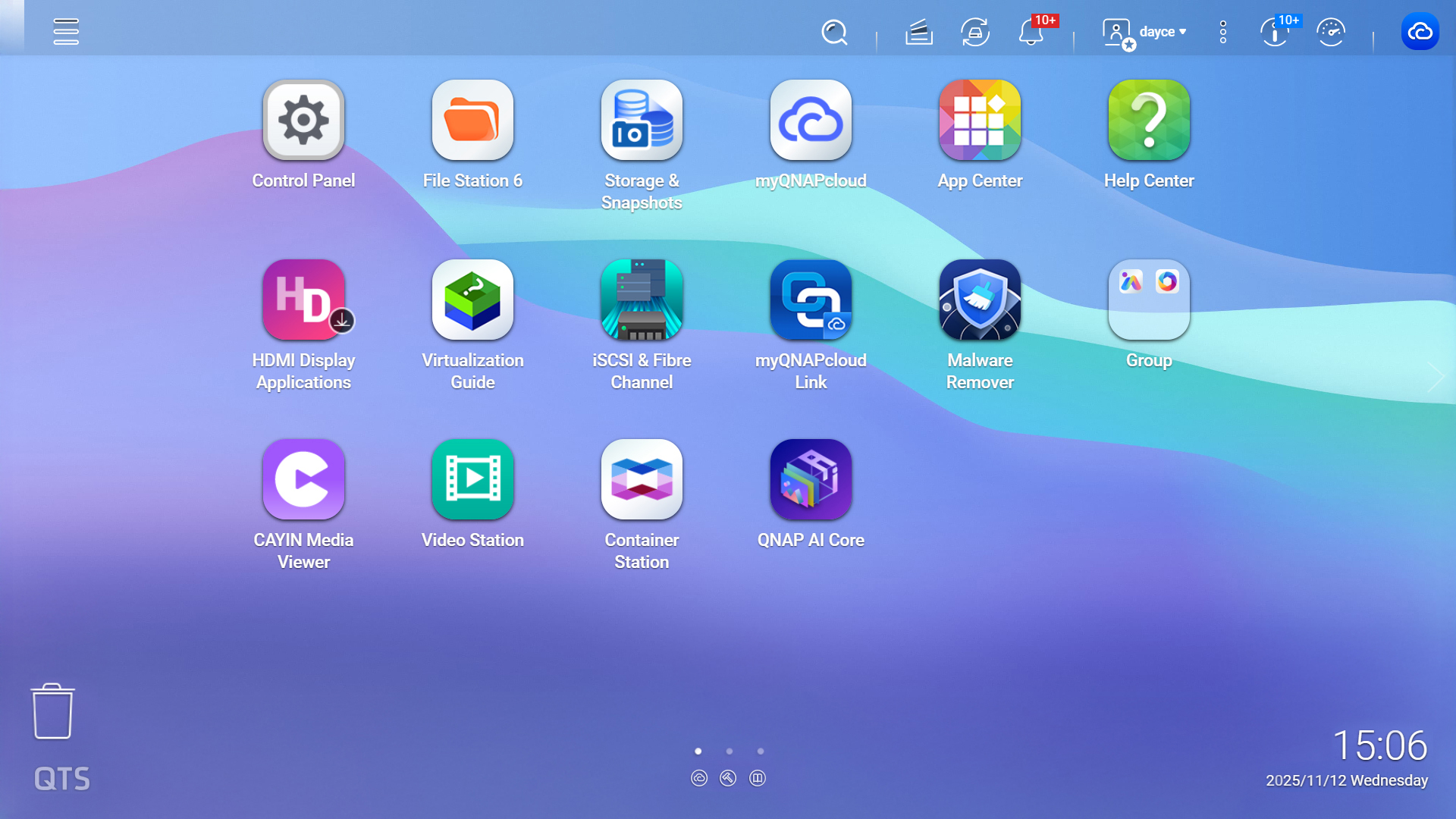
Task: Open Virtualization Guide
Action: [472, 300]
